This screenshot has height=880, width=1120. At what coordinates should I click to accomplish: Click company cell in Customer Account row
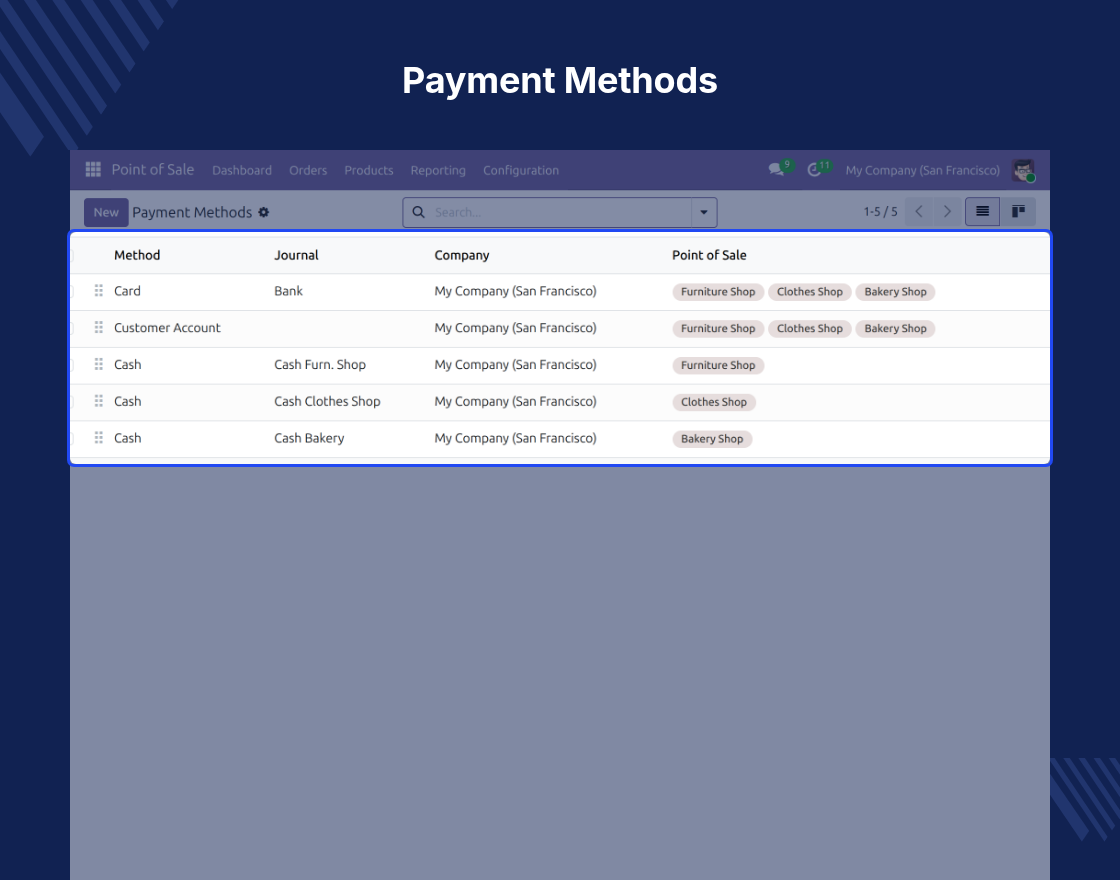pos(515,327)
